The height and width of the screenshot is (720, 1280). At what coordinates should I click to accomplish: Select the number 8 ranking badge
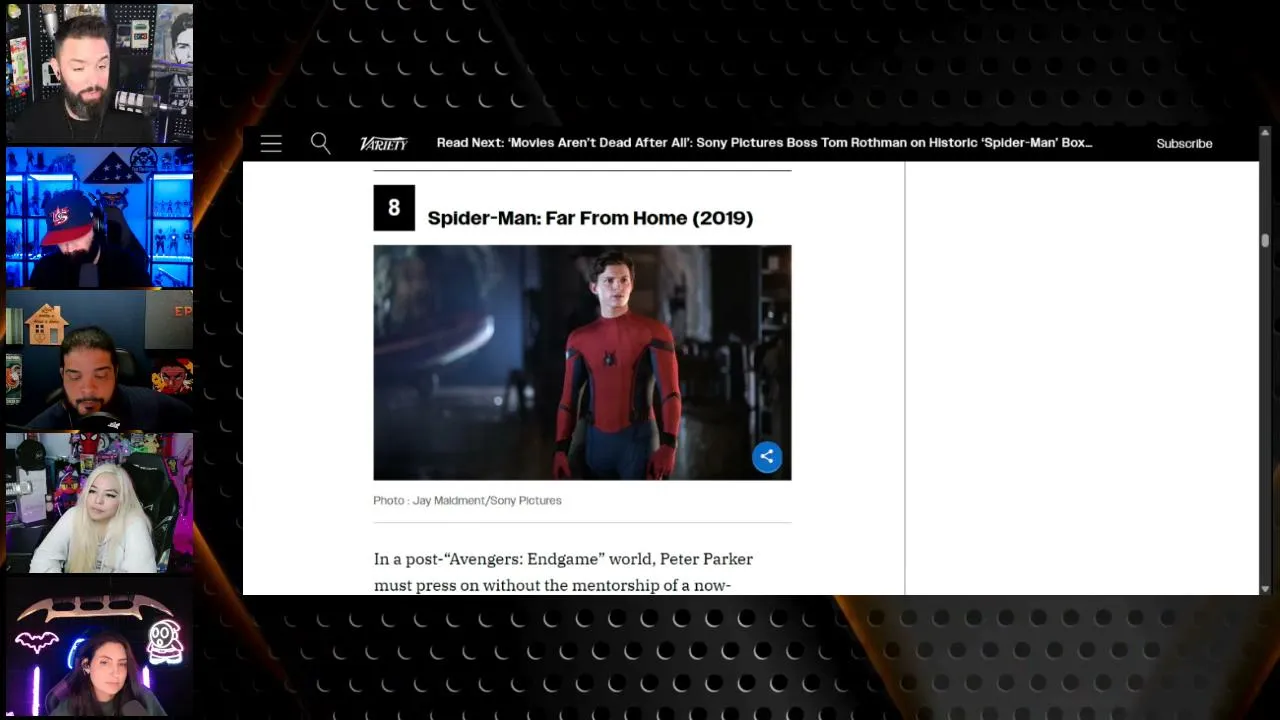tap(394, 208)
